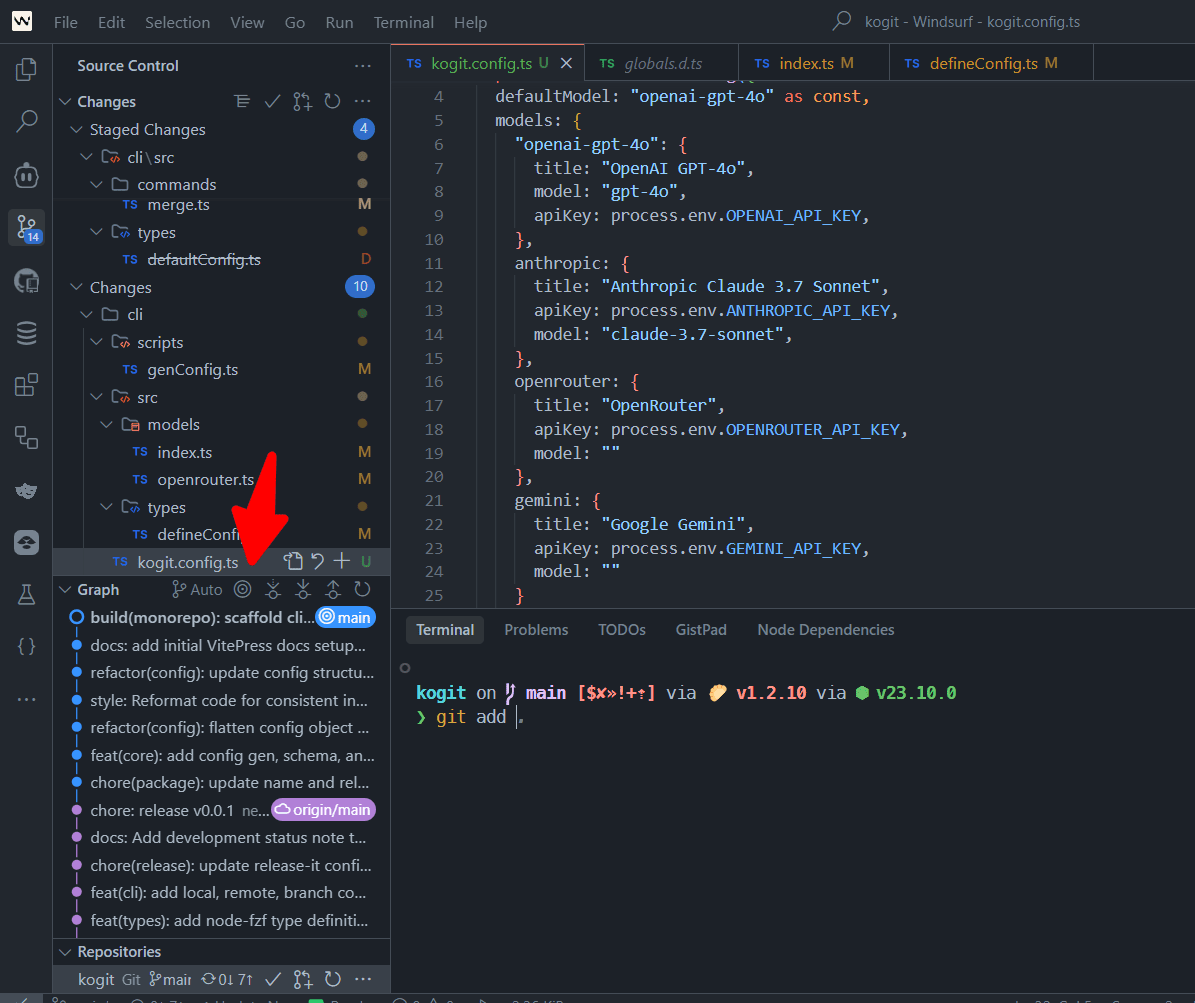The height and width of the screenshot is (1003, 1195).
Task: Collapse the scripts folder
Action: pos(96,342)
